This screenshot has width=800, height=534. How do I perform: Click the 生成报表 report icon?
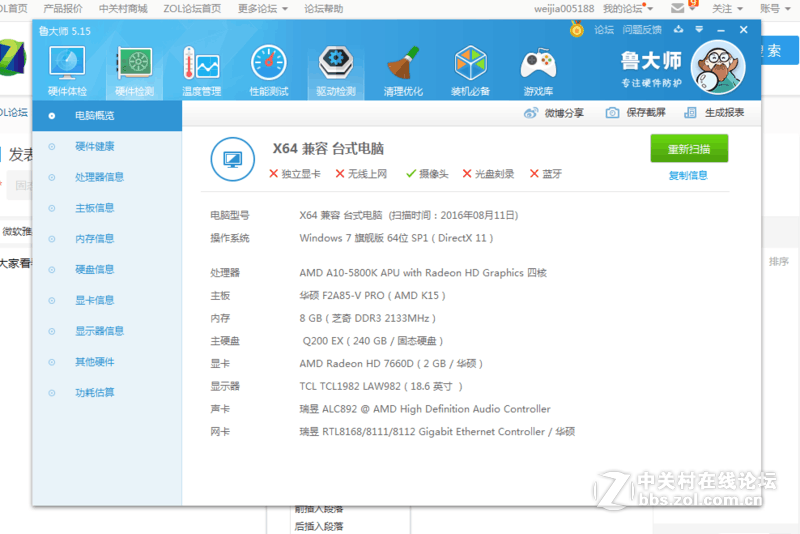click(690, 113)
